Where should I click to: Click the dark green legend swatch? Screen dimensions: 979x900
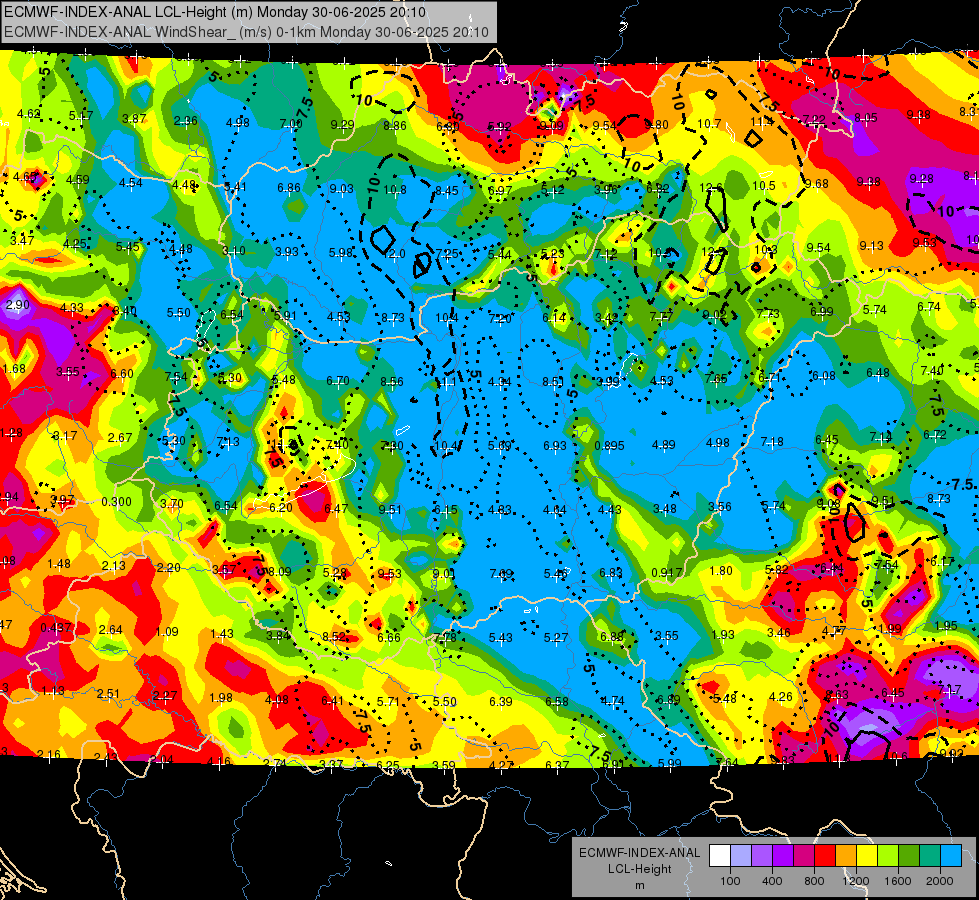pyautogui.click(x=909, y=856)
